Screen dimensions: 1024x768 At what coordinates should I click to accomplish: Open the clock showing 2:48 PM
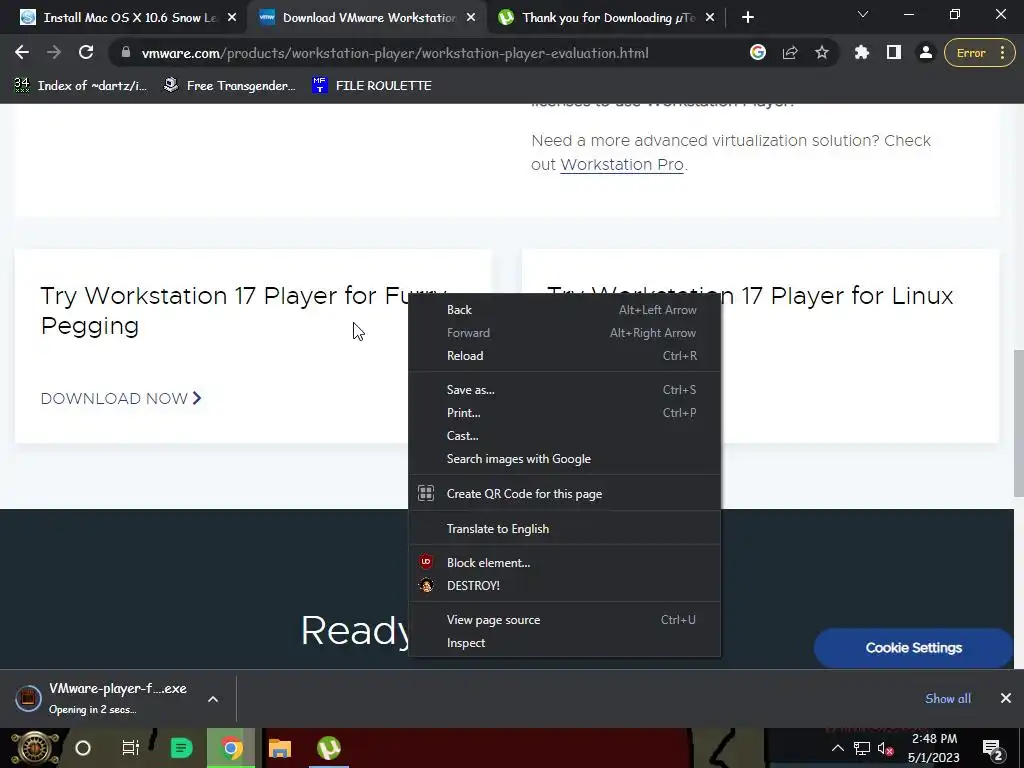tap(934, 748)
